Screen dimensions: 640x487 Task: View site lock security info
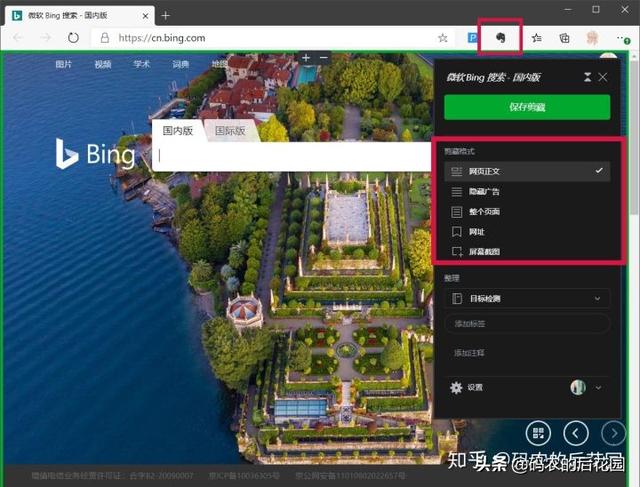(x=105, y=38)
